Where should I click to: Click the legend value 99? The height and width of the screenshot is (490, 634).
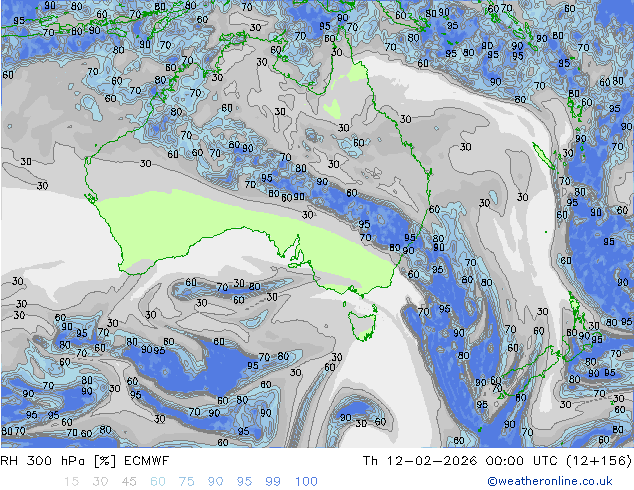273,482
